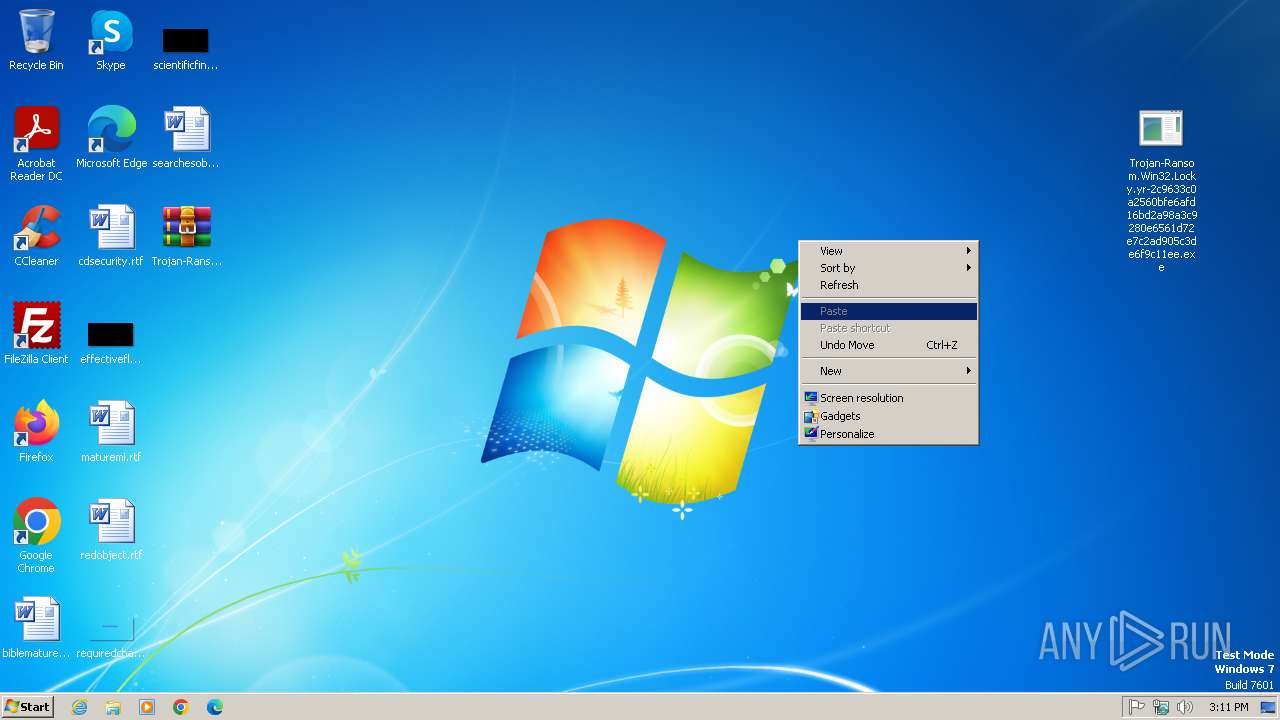Click the 3:11 PM taskbar clock
This screenshot has width=1280, height=720.
[x=1228, y=707]
